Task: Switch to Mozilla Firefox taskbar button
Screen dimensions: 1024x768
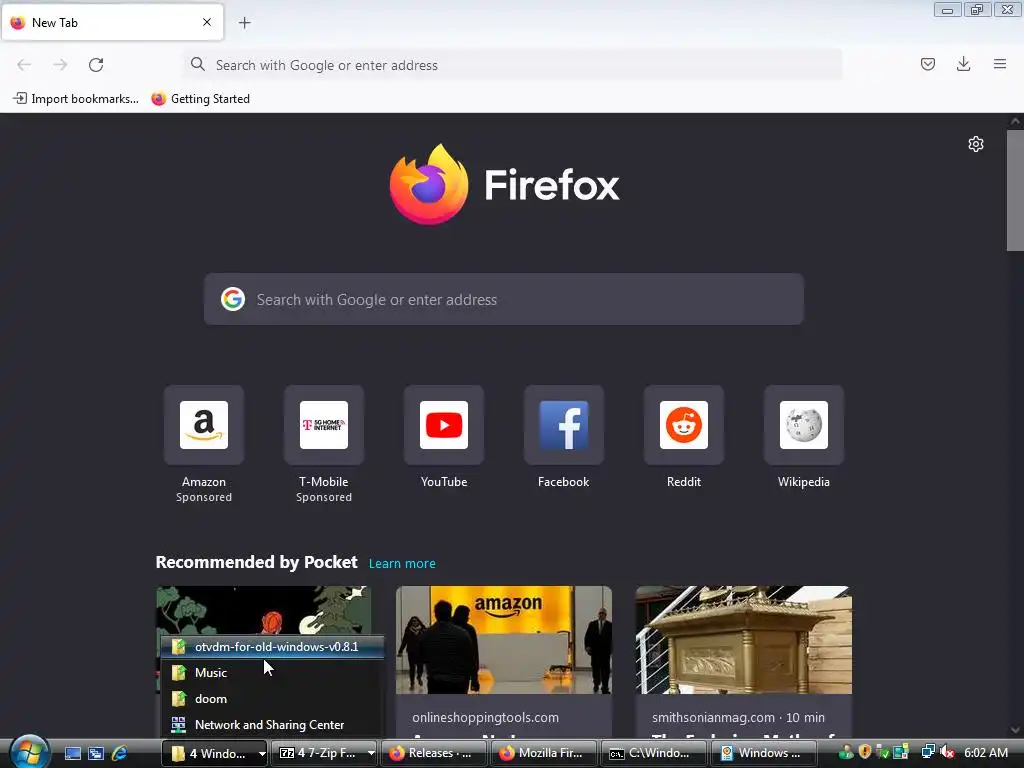Action: pyautogui.click(x=543, y=753)
